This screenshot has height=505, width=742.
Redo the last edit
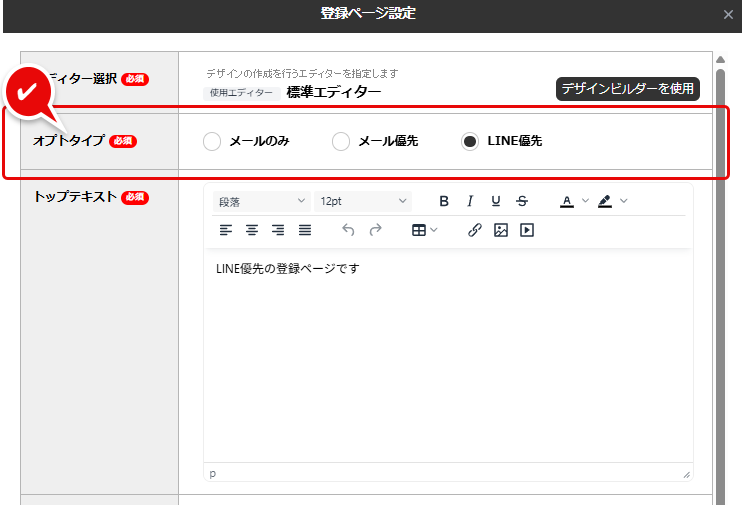coord(375,230)
